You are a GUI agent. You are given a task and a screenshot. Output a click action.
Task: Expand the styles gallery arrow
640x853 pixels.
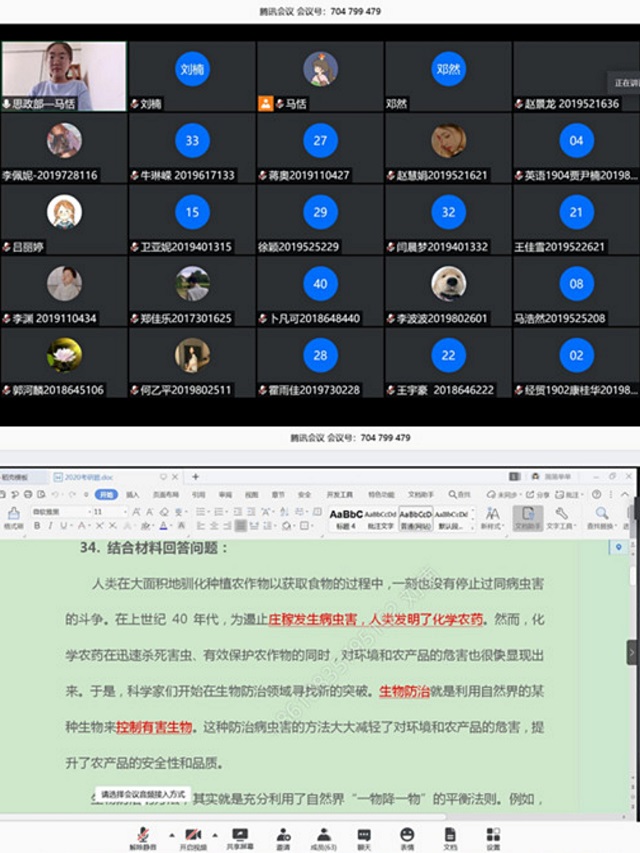472,526
